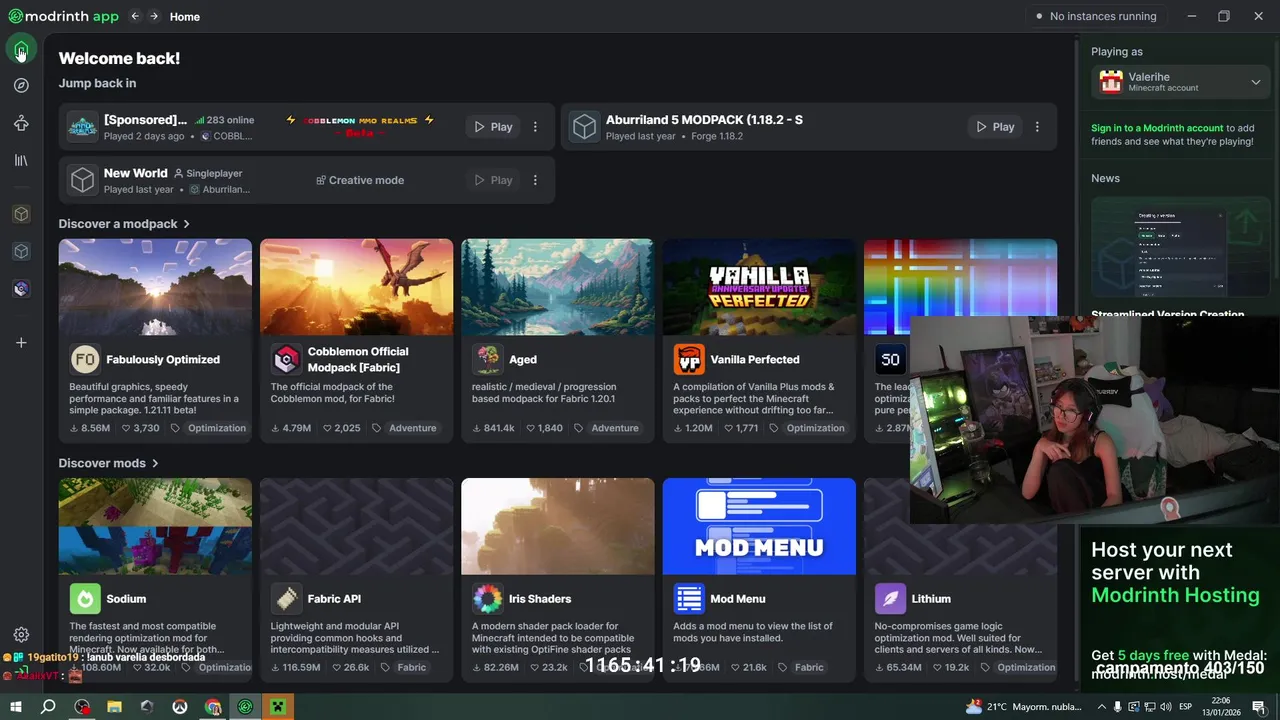Click the Vanilla Perfected VP icon
This screenshot has width=1280, height=720.
tap(689, 359)
